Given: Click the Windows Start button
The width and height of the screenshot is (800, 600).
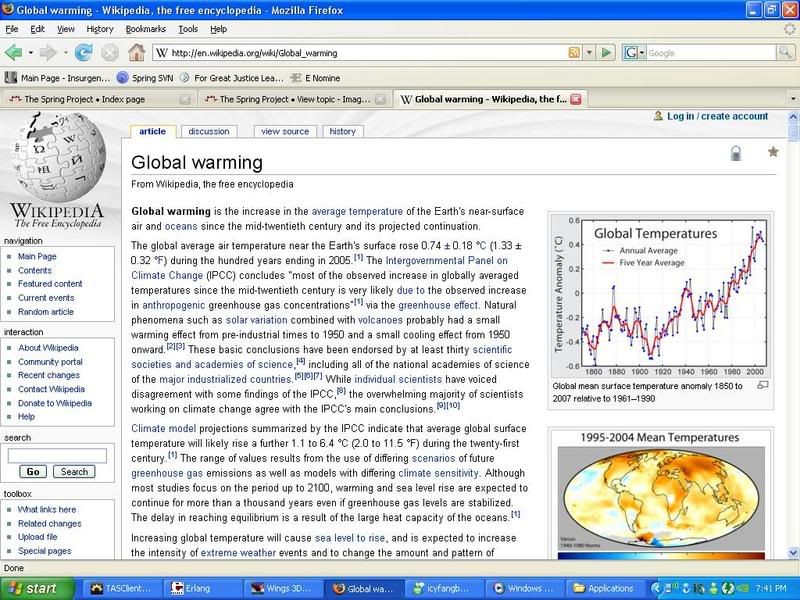Looking at the screenshot, I should (x=36, y=588).
